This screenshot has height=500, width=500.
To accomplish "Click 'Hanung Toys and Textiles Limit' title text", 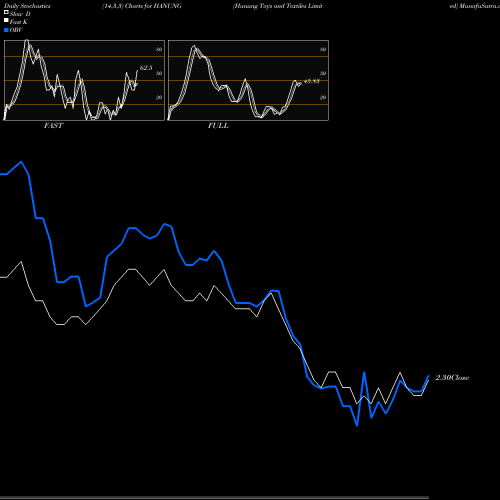I will pos(278,6).
